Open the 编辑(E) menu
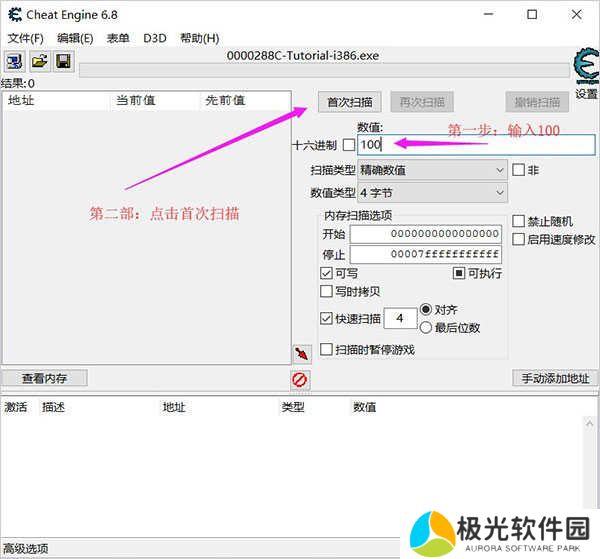The height and width of the screenshot is (559, 600). [75, 38]
